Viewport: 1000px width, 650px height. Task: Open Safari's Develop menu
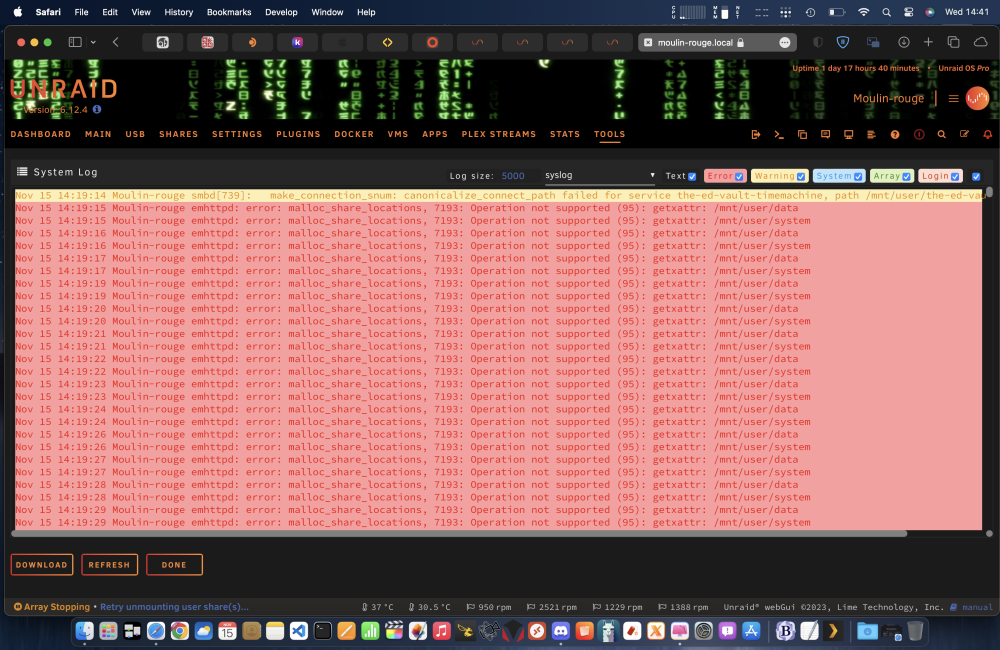click(281, 12)
